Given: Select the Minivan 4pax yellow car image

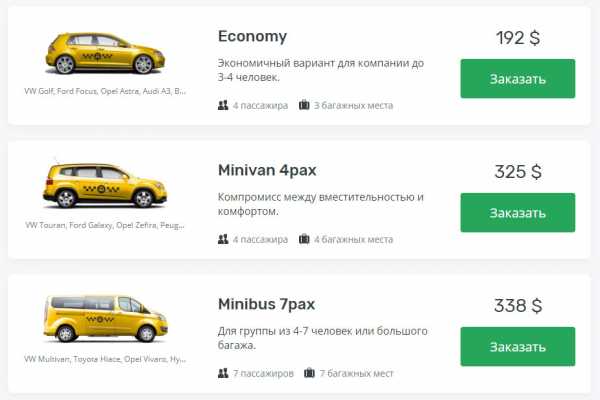Looking at the screenshot, I should 105,186.
